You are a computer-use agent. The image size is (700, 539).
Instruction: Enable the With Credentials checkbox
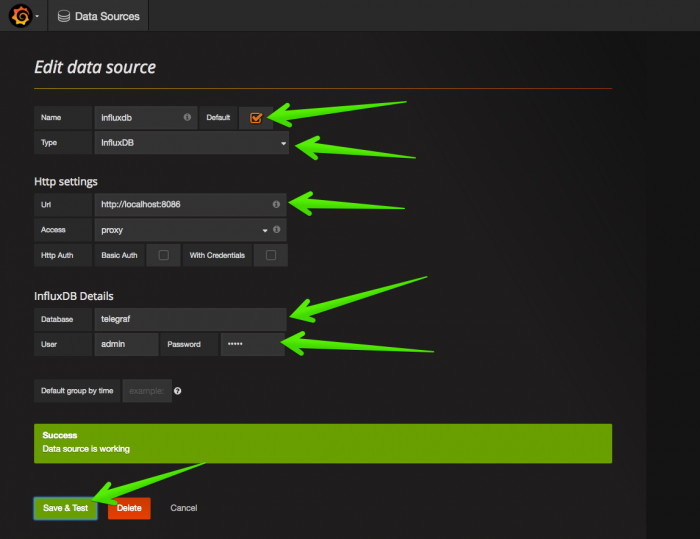coord(271,255)
